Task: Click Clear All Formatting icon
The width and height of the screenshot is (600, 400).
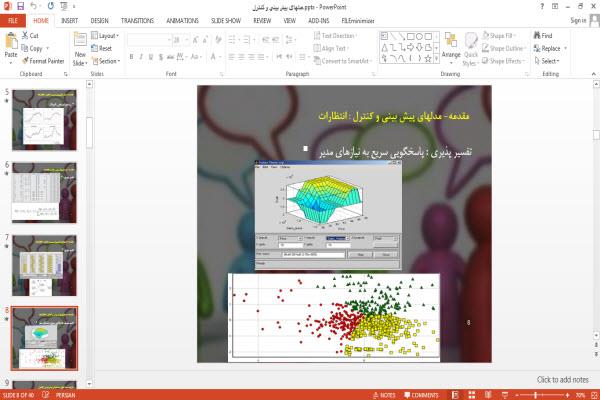Action: (218, 39)
